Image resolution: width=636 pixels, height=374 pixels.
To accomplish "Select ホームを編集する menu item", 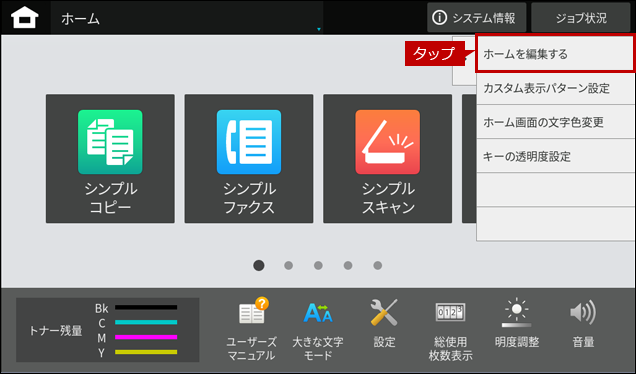I will point(555,54).
